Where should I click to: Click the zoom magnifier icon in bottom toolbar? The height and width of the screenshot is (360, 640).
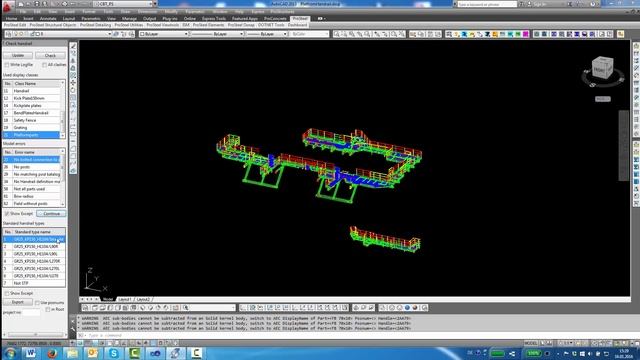pos(186,308)
